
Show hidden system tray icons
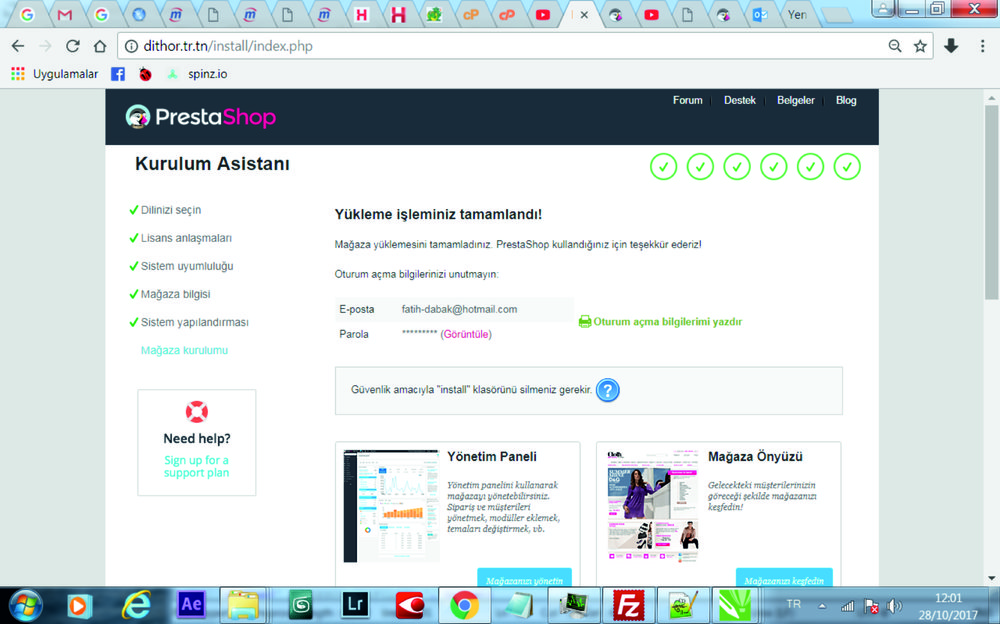(822, 606)
